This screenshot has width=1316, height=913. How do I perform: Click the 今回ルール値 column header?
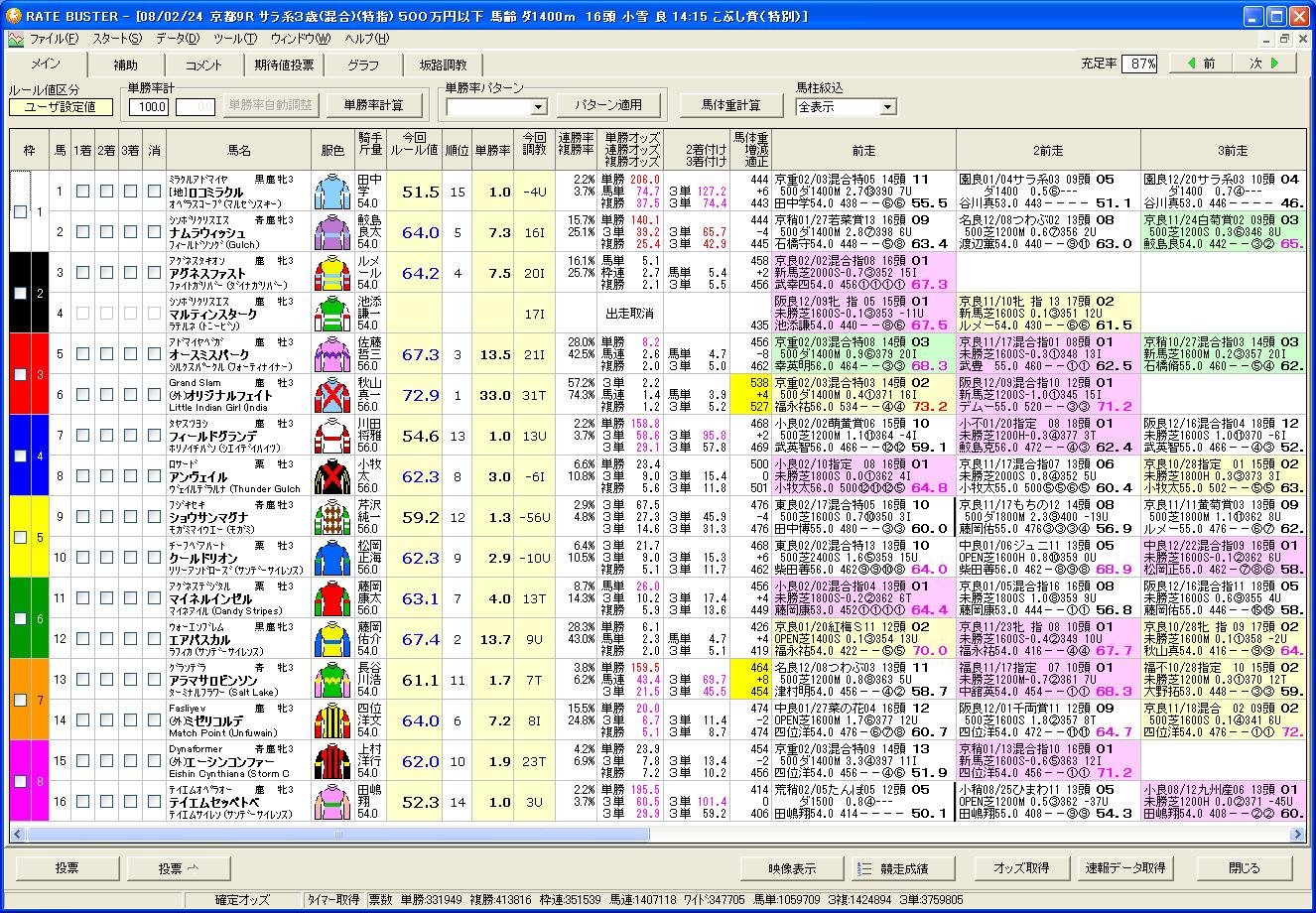click(x=414, y=150)
